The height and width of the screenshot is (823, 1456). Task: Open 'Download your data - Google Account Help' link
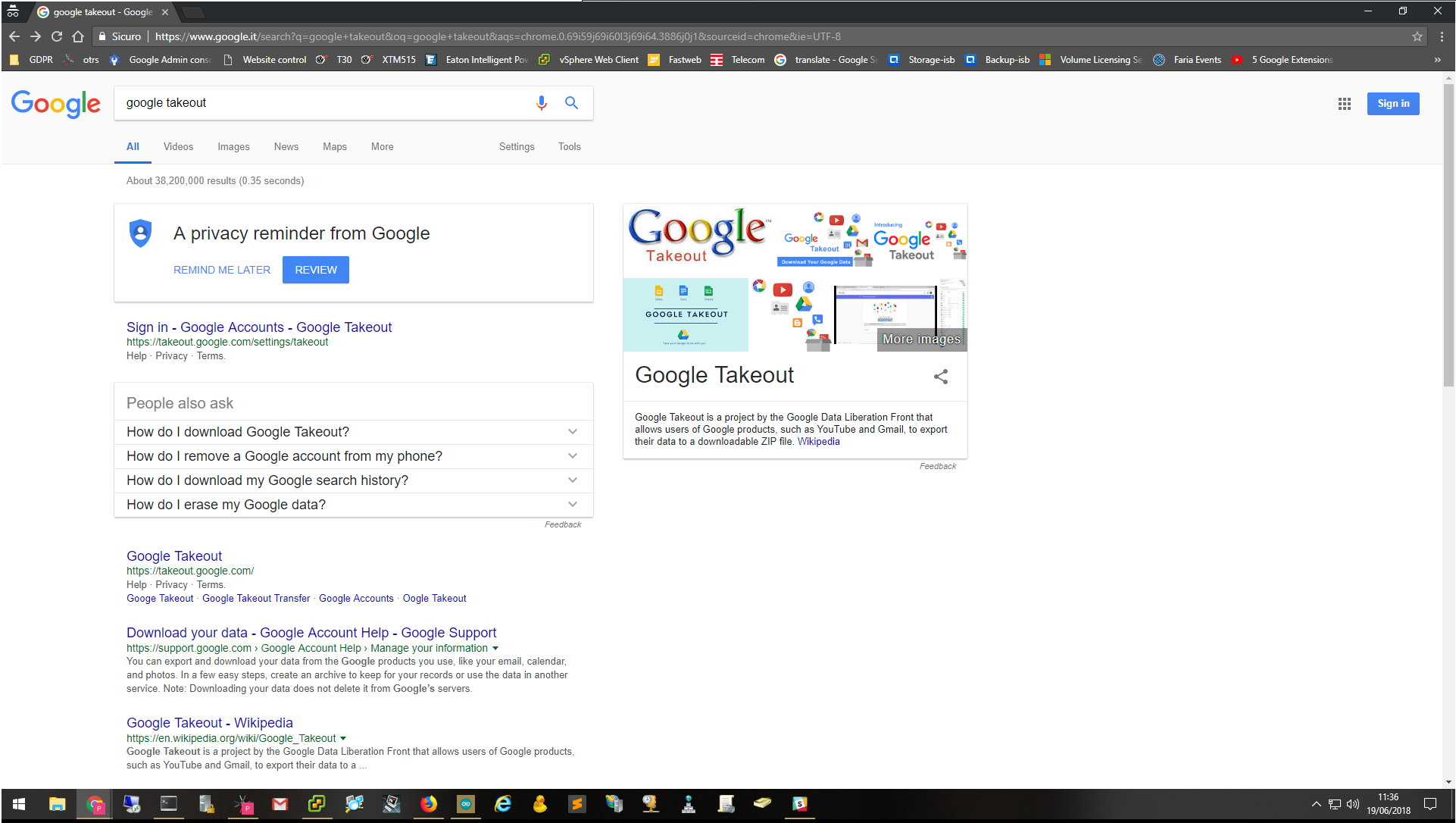coord(311,633)
